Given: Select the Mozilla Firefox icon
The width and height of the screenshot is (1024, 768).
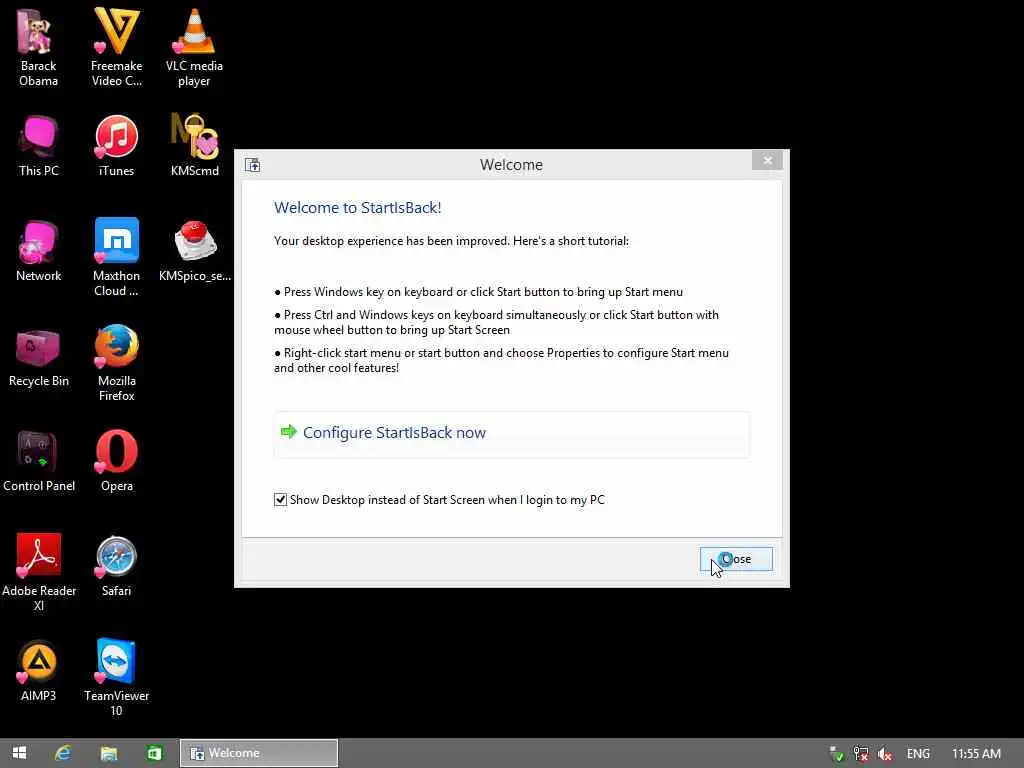Looking at the screenshot, I should (116, 363).
